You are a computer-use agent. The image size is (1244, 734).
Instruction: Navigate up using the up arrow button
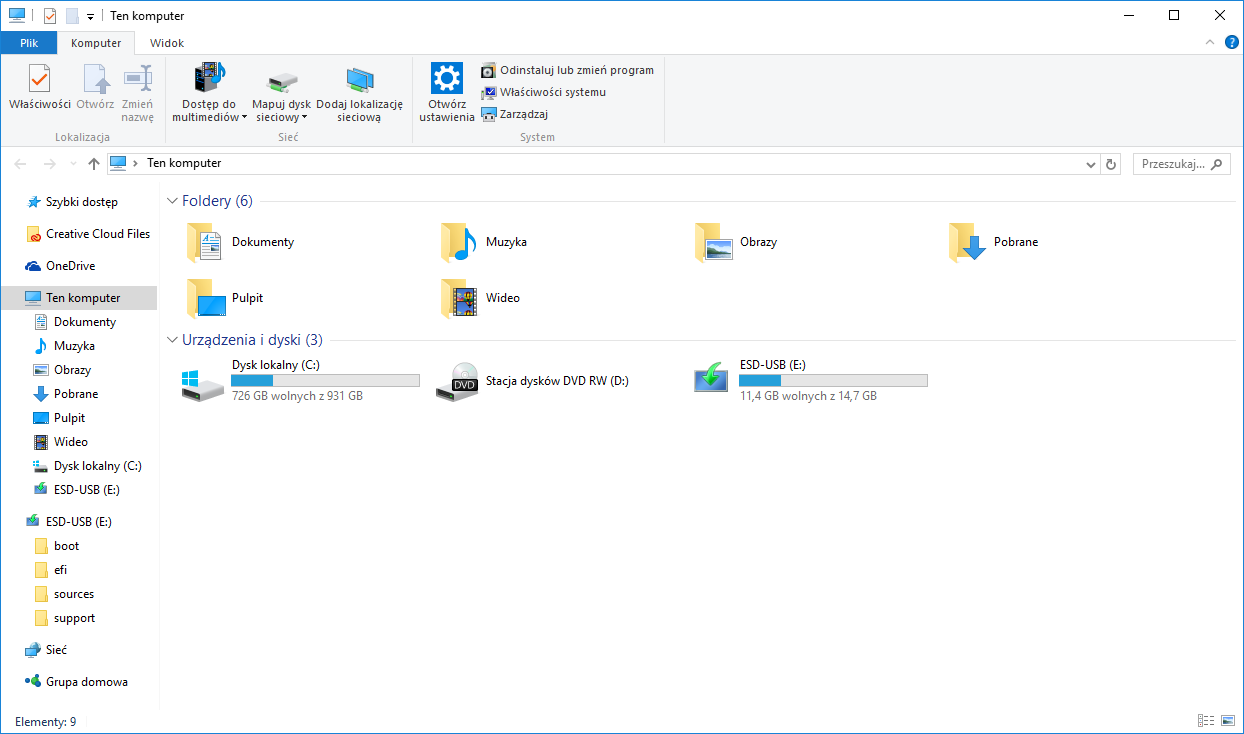click(x=93, y=163)
